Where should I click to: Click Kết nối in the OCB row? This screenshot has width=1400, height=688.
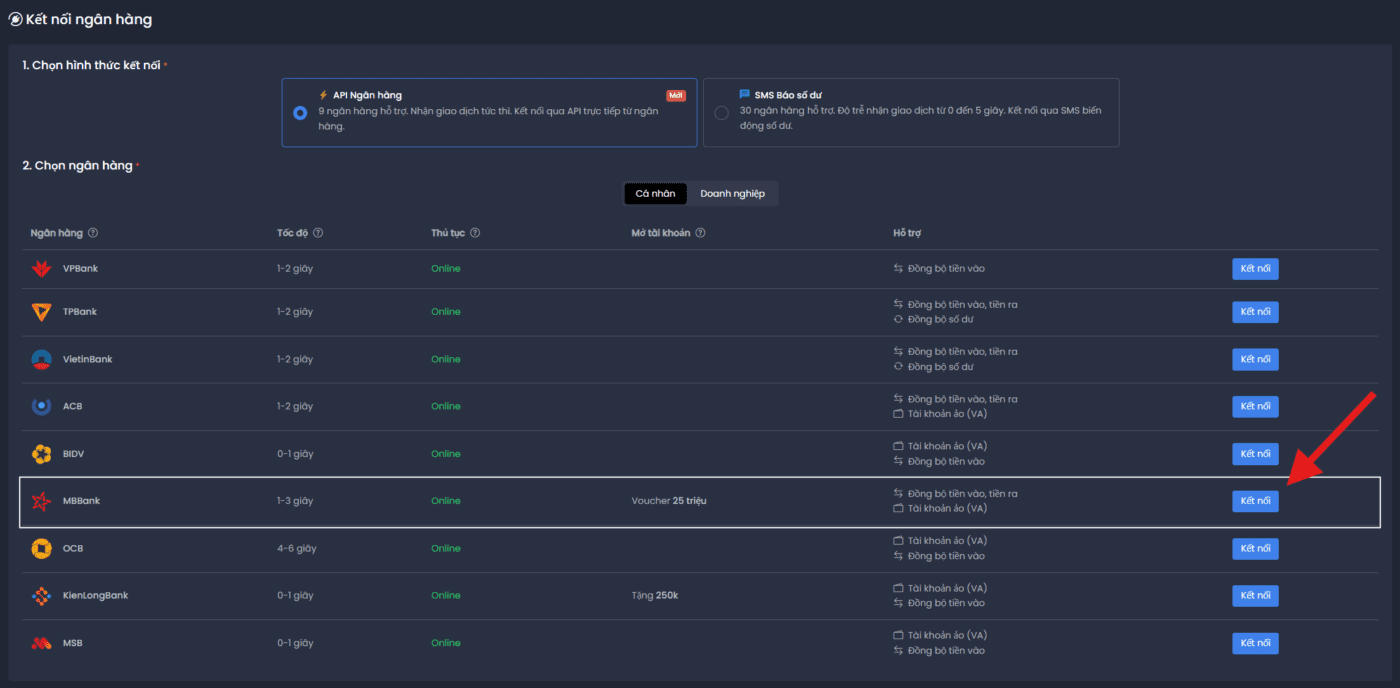1255,548
